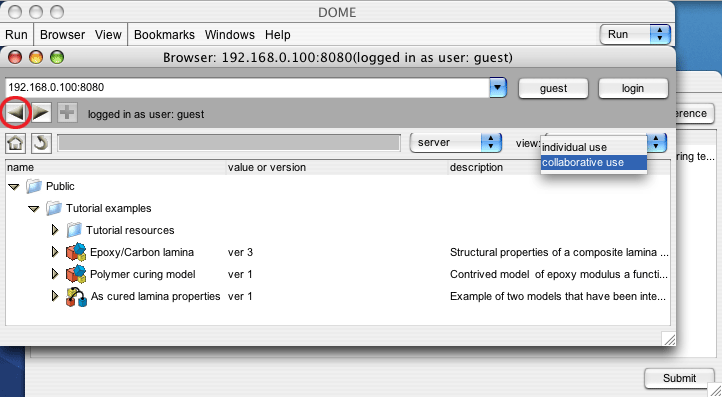Click description 'Structural properties of a composite lamina'
Screen dimensions: 722x397
tap(559, 252)
